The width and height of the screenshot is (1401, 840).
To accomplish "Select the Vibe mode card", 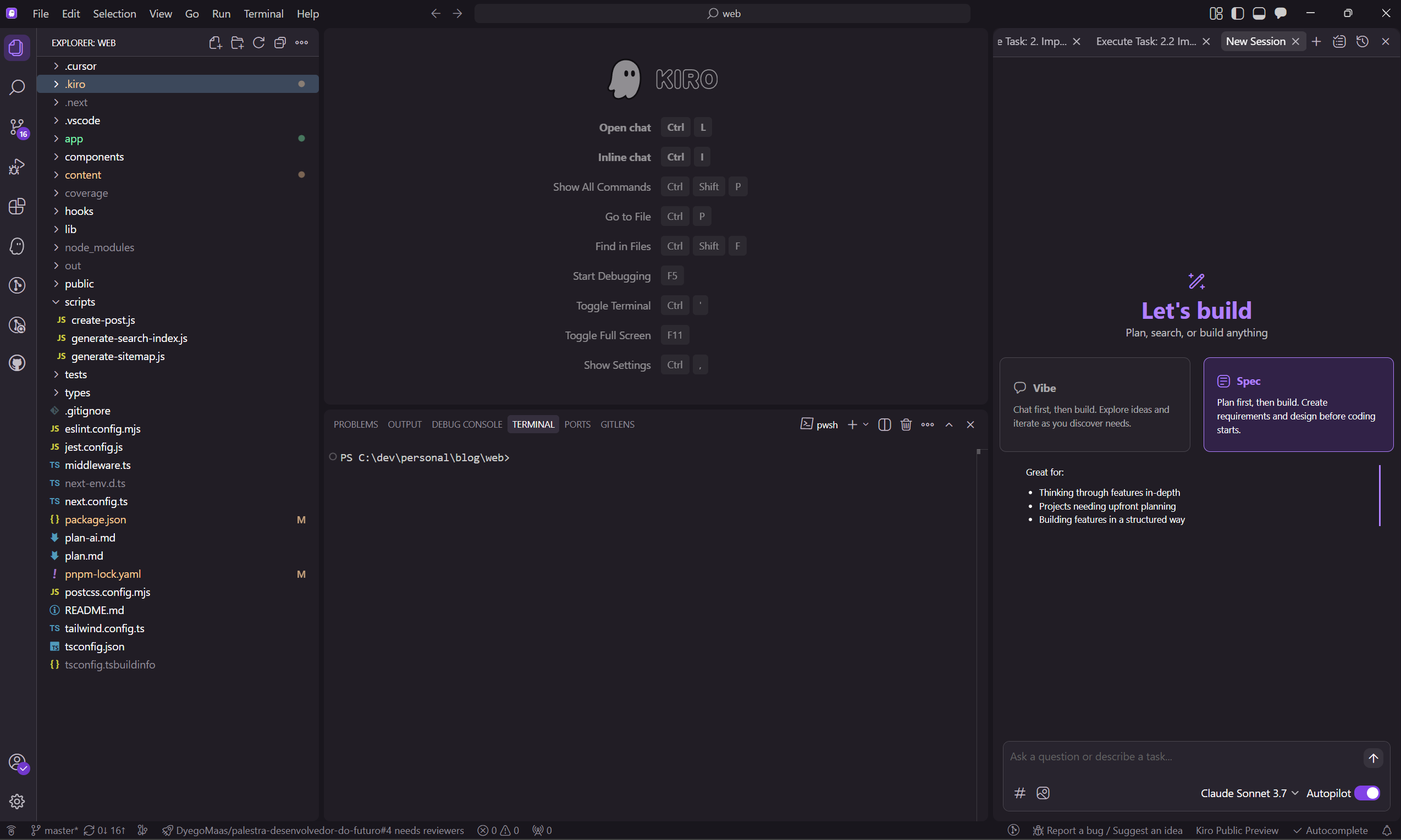I will 1094,404.
